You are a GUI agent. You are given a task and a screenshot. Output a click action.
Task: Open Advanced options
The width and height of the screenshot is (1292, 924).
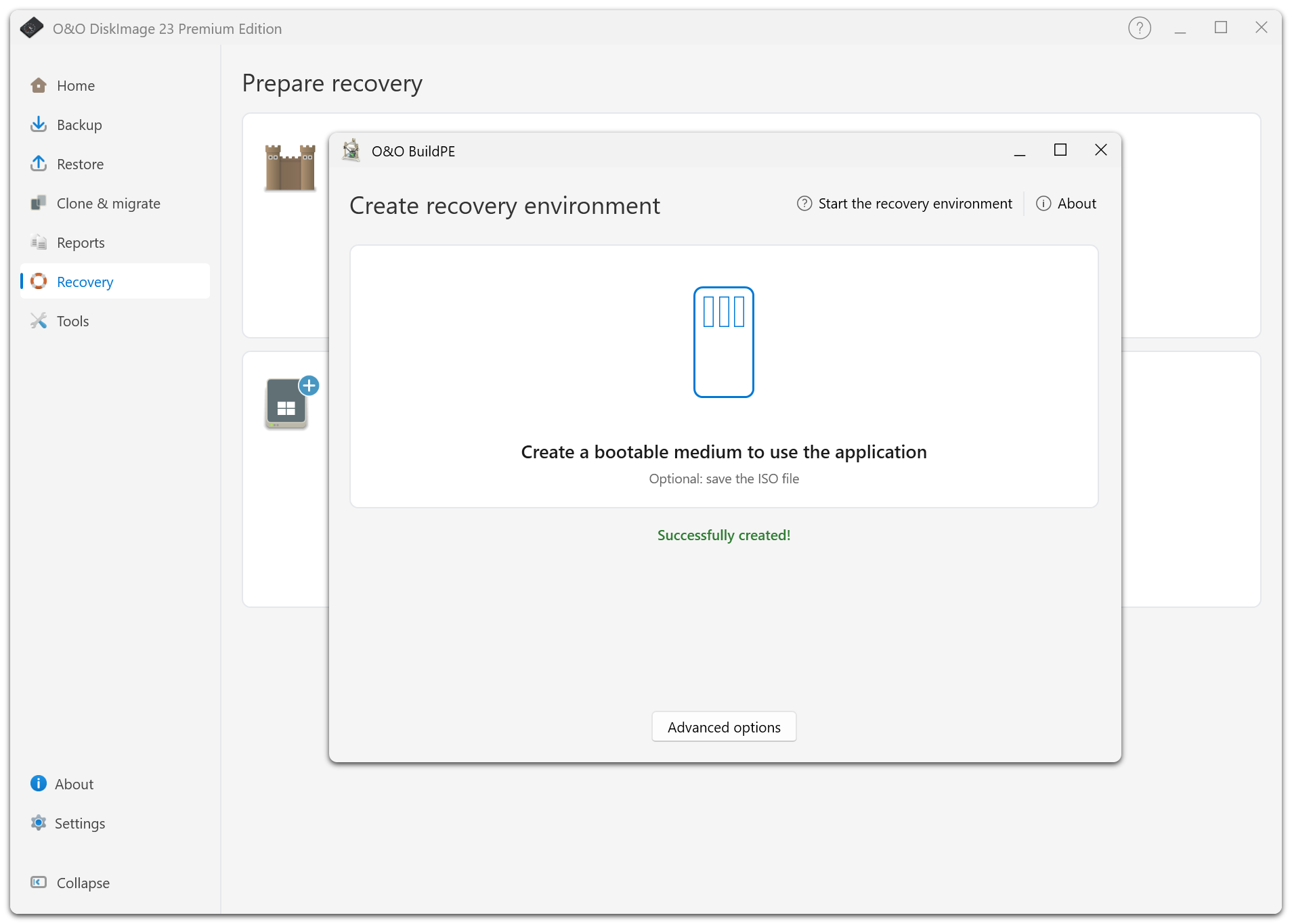[x=724, y=727]
